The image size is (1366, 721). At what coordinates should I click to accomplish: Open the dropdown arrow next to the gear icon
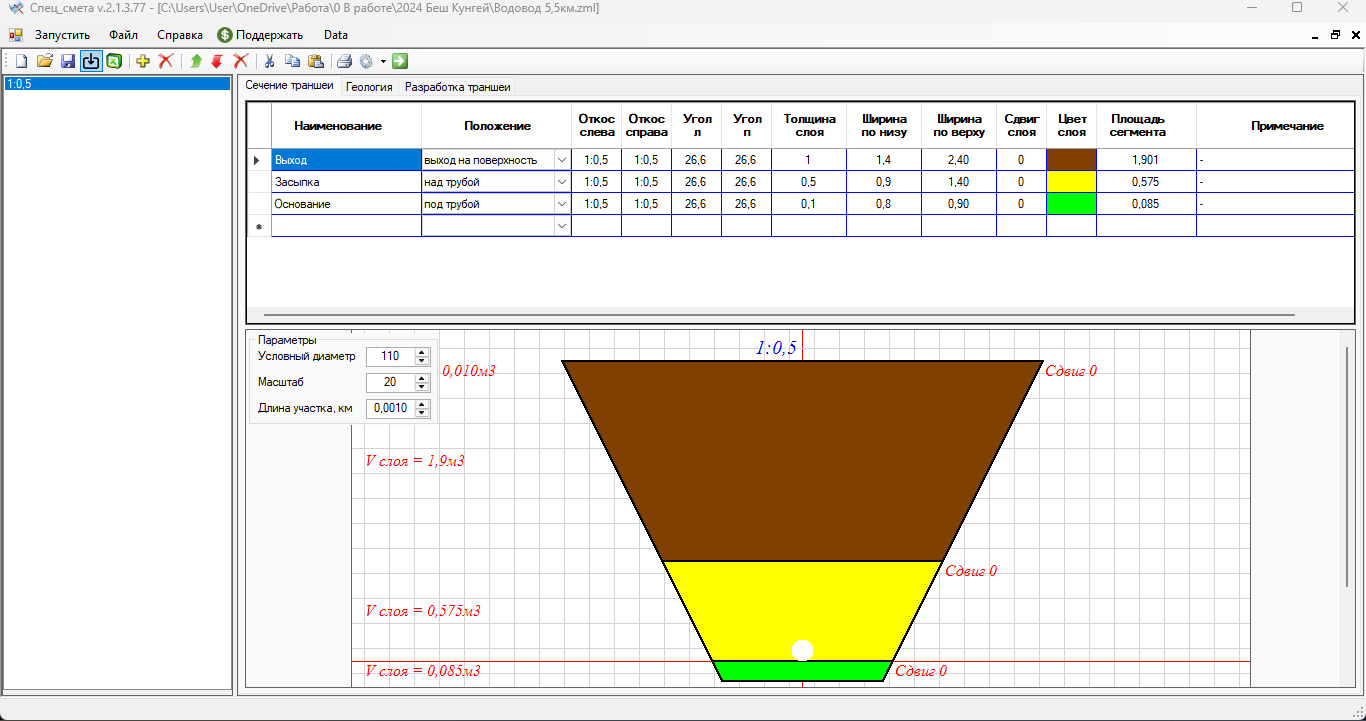point(383,62)
